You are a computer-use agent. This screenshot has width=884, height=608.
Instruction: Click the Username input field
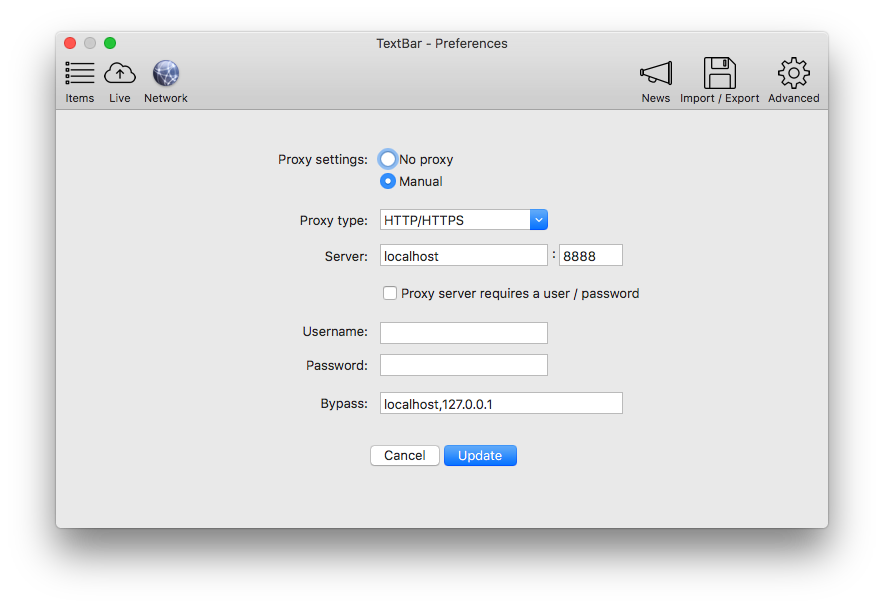coord(463,333)
